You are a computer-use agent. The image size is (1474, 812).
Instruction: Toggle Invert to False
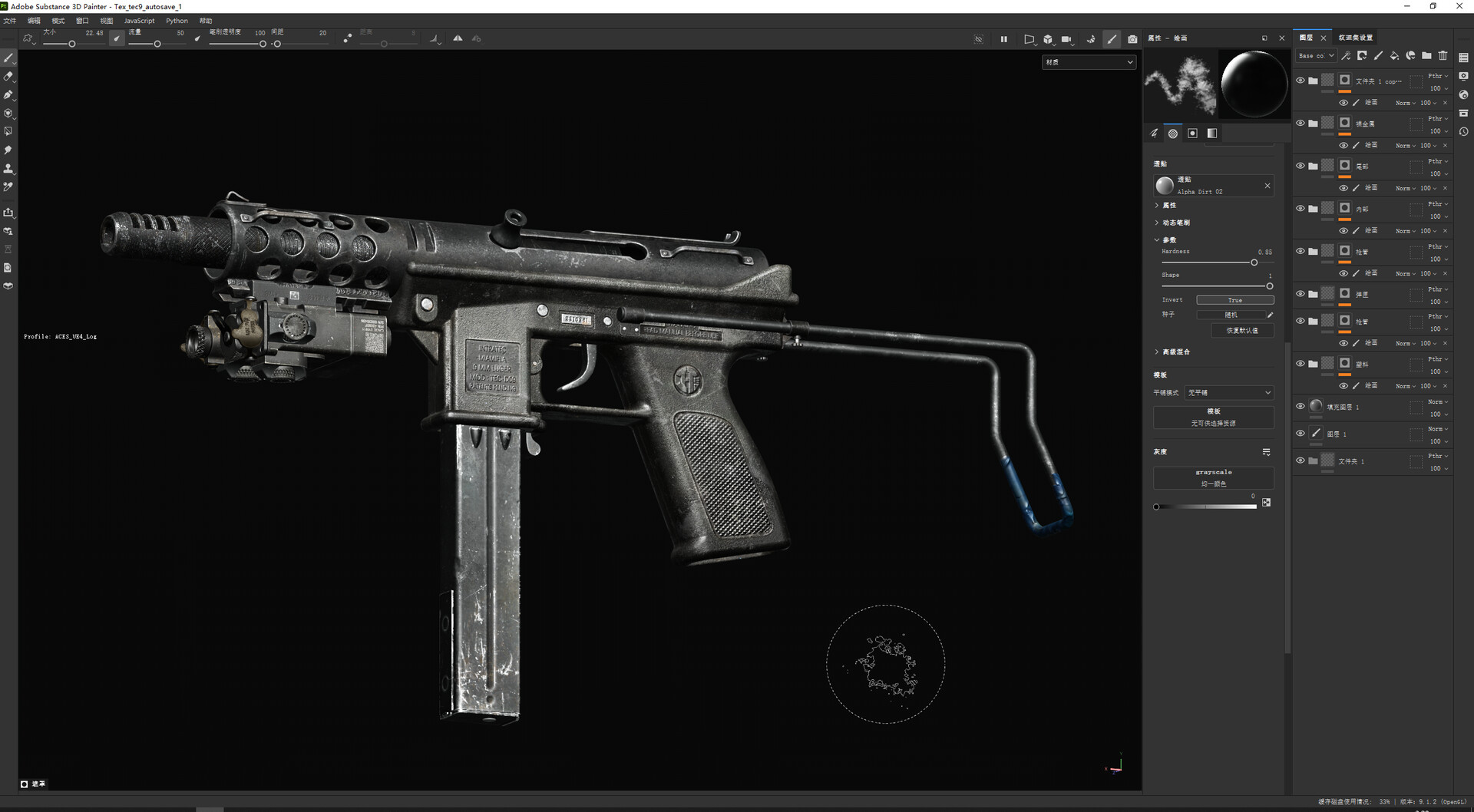click(x=1235, y=299)
